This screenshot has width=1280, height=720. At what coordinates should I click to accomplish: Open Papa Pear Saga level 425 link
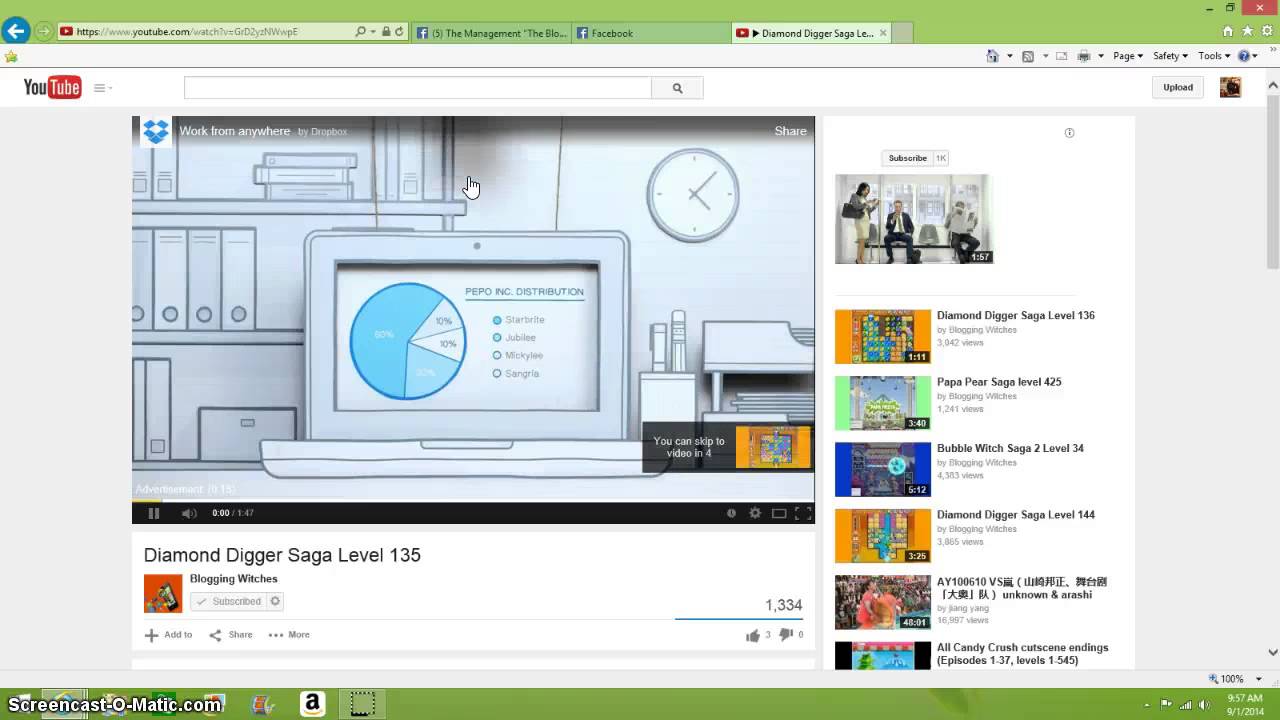(x=999, y=382)
